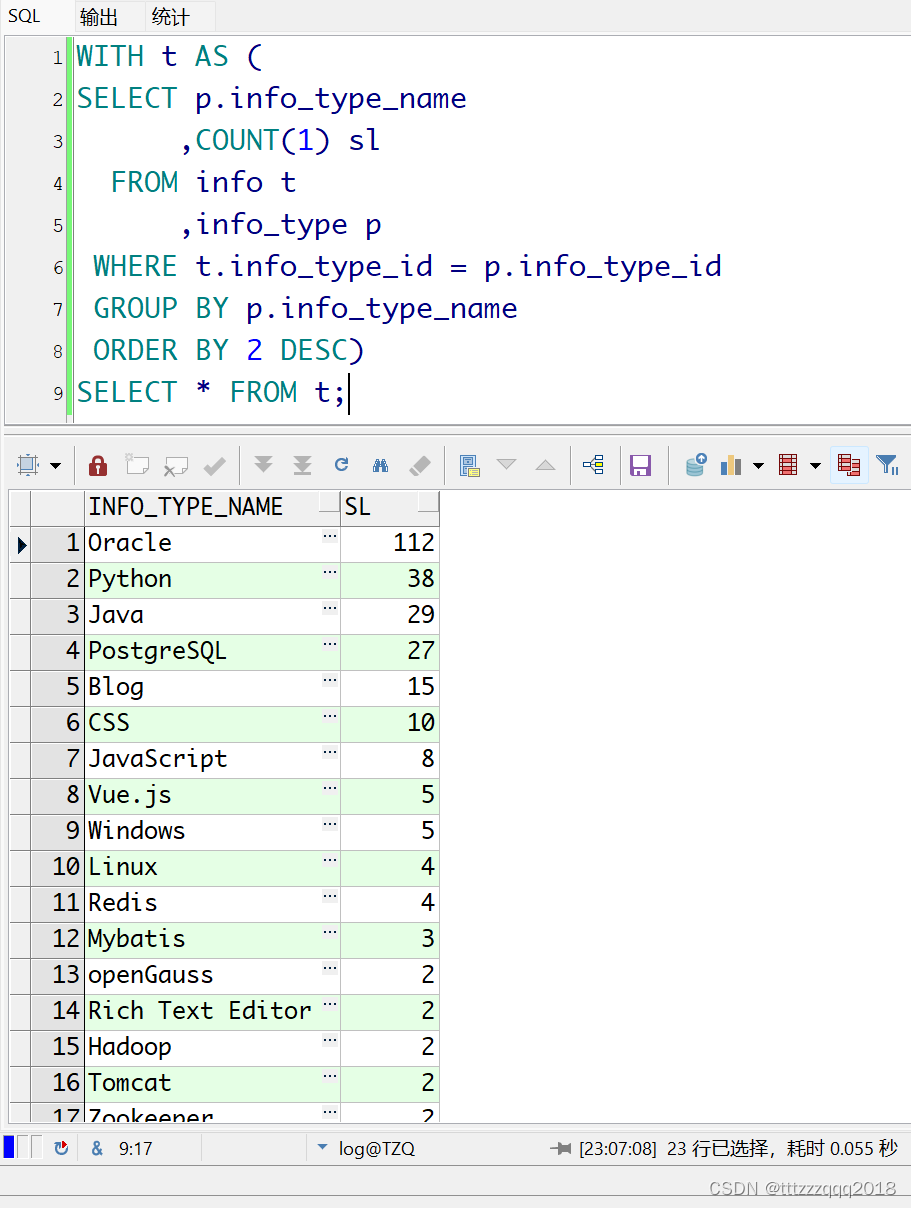911x1208 pixels.
Task: Select row 1 by its row number
Action: point(57,543)
